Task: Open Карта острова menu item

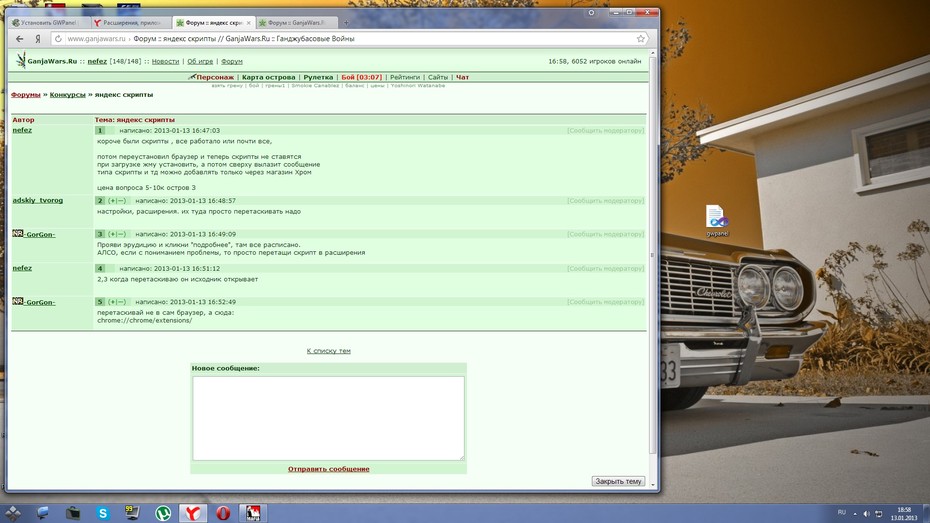Action: point(268,77)
